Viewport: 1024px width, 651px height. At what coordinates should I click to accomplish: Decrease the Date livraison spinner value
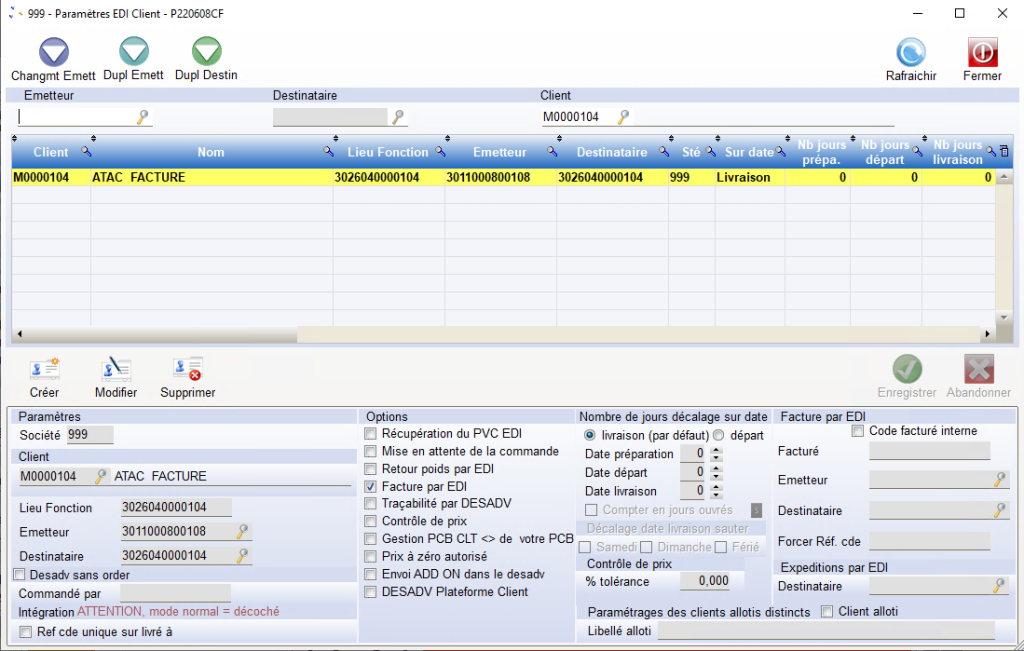pyautogui.click(x=716, y=495)
